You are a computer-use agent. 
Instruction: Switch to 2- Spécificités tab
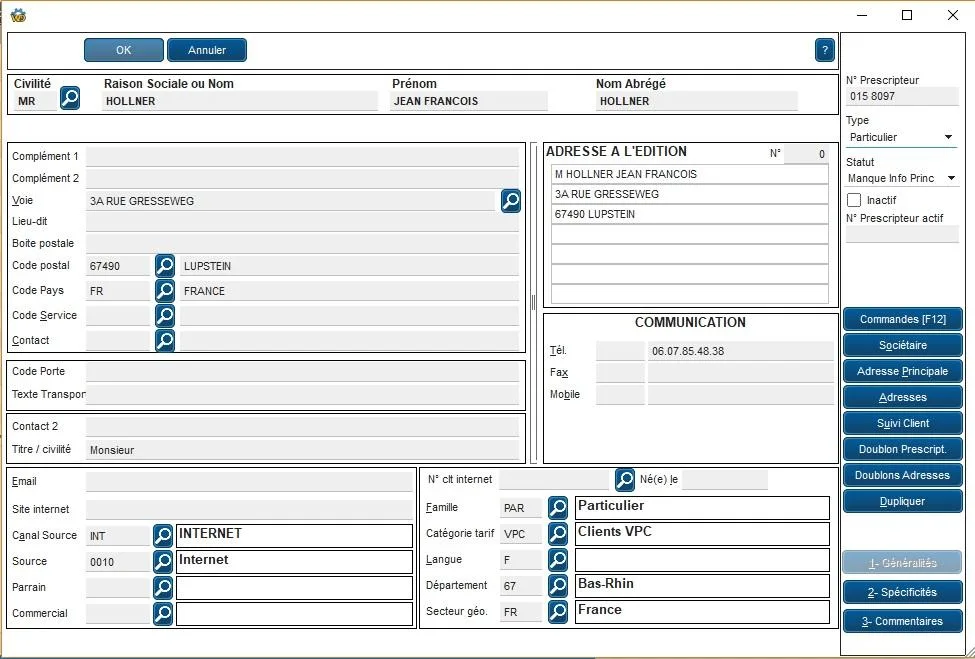[903, 592]
